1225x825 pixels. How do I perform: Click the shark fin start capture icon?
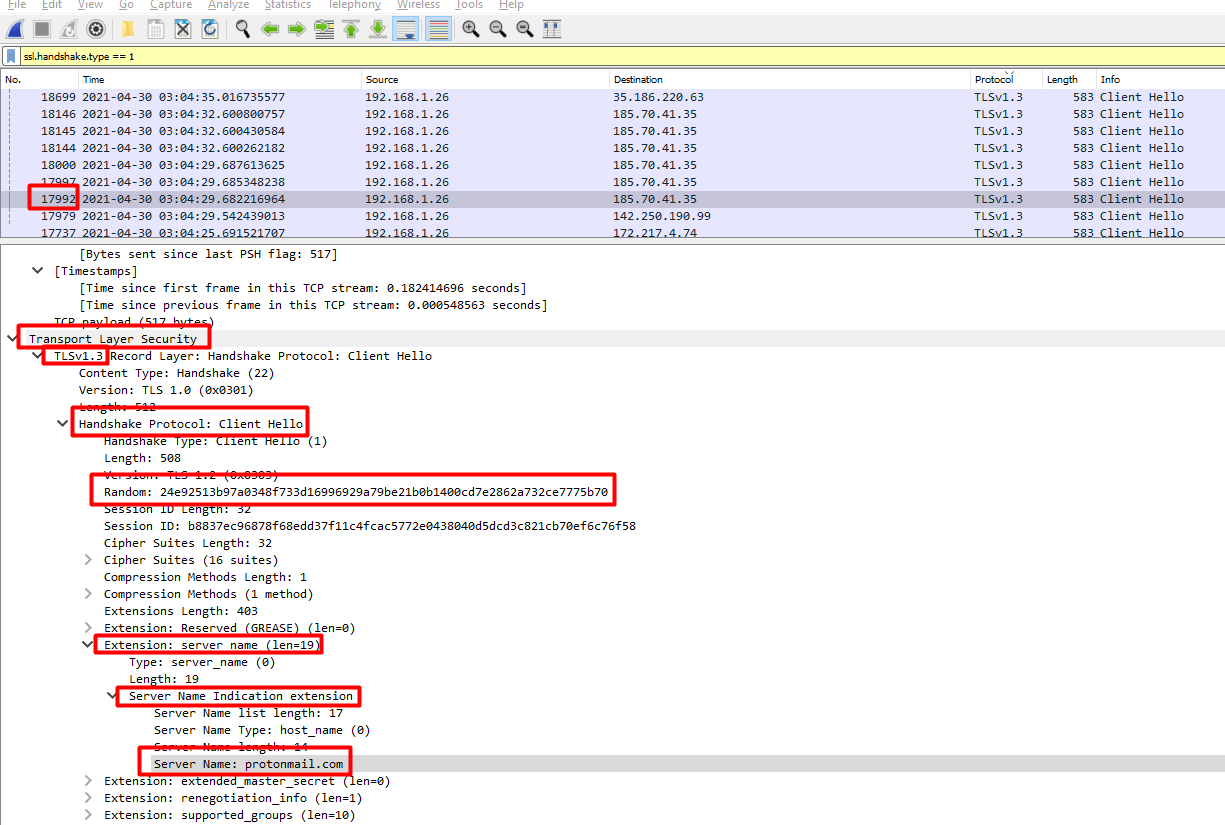coord(15,29)
